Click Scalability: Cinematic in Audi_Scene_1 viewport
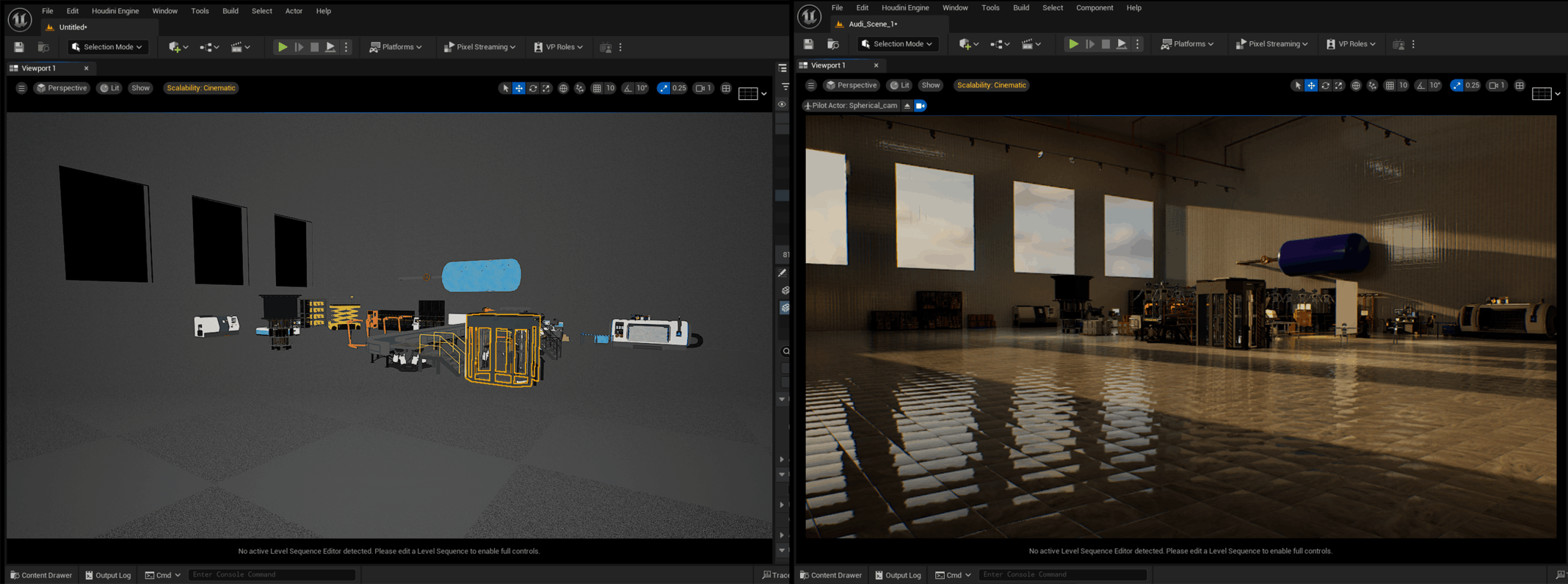Screen dimensions: 1568x584 [991, 85]
